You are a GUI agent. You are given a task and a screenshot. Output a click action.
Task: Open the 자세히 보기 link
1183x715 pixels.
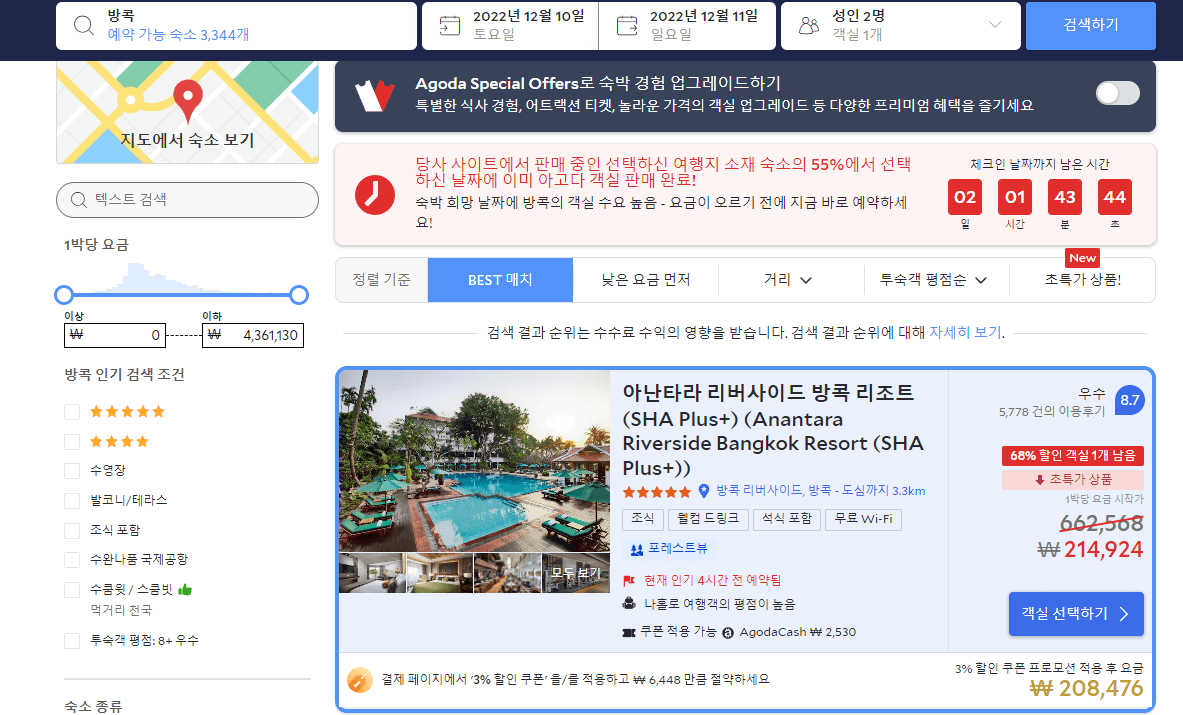(x=965, y=333)
